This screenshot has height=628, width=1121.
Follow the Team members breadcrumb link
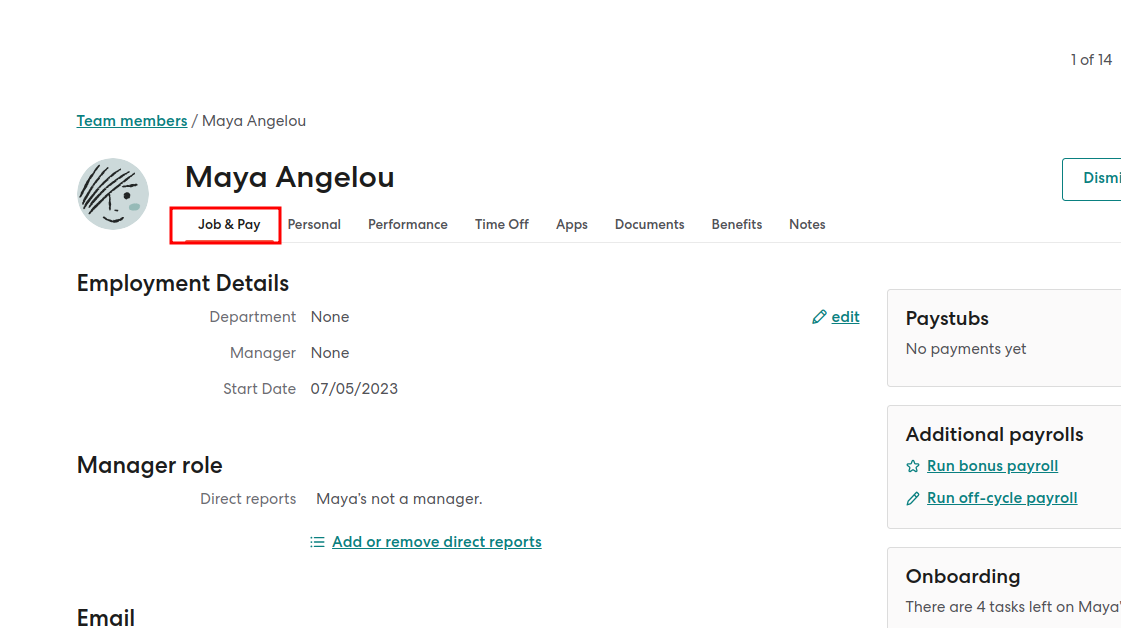tap(132, 121)
